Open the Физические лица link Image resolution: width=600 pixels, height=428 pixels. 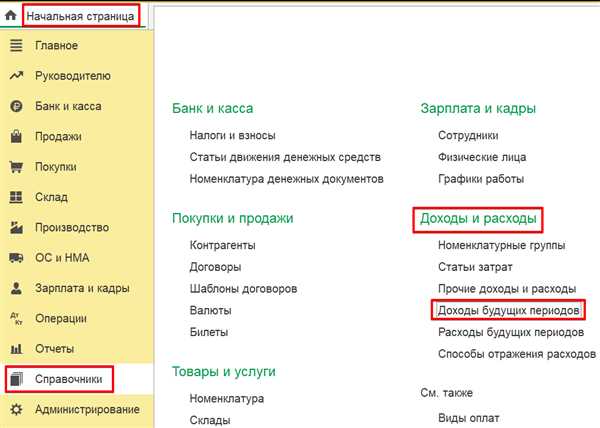(482, 157)
